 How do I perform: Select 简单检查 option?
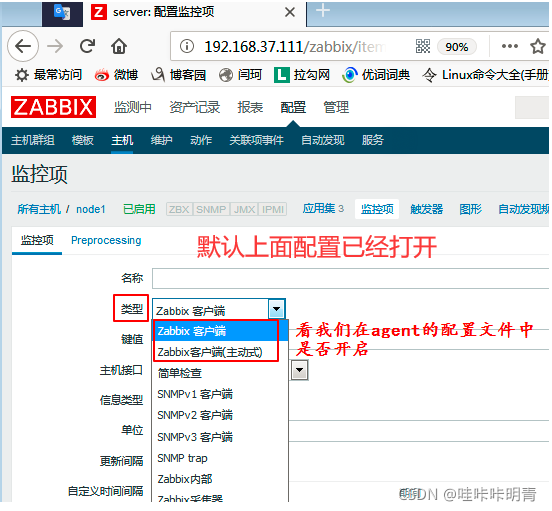[x=220, y=373]
